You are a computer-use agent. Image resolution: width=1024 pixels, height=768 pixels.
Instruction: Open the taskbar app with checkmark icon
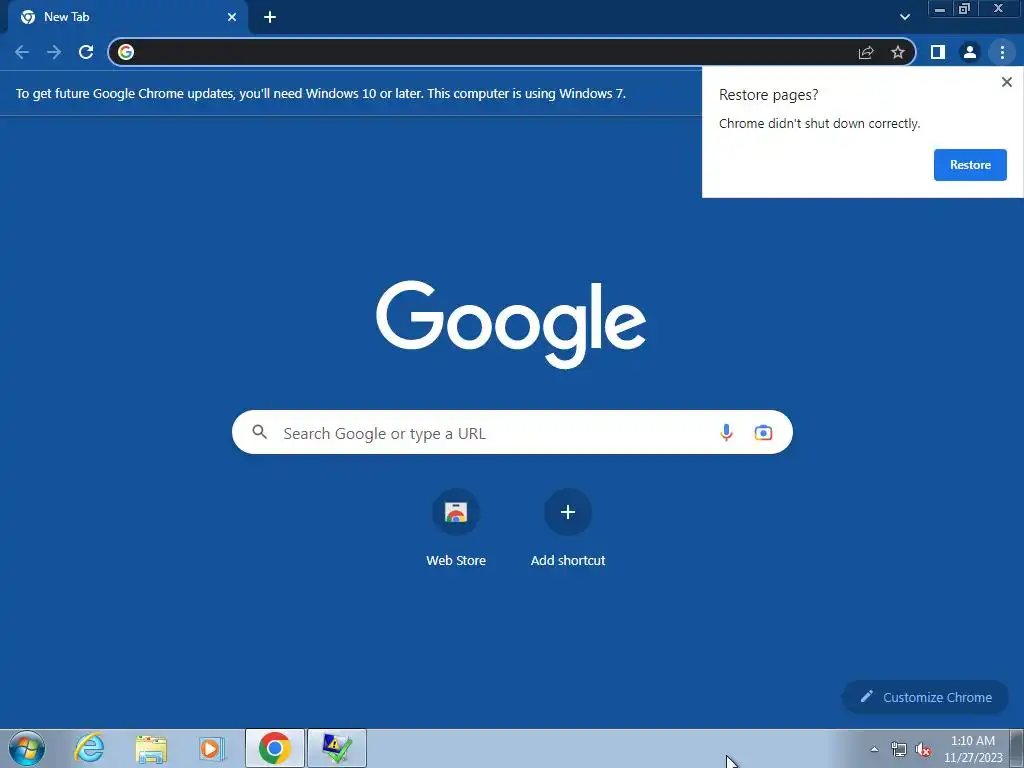point(337,748)
